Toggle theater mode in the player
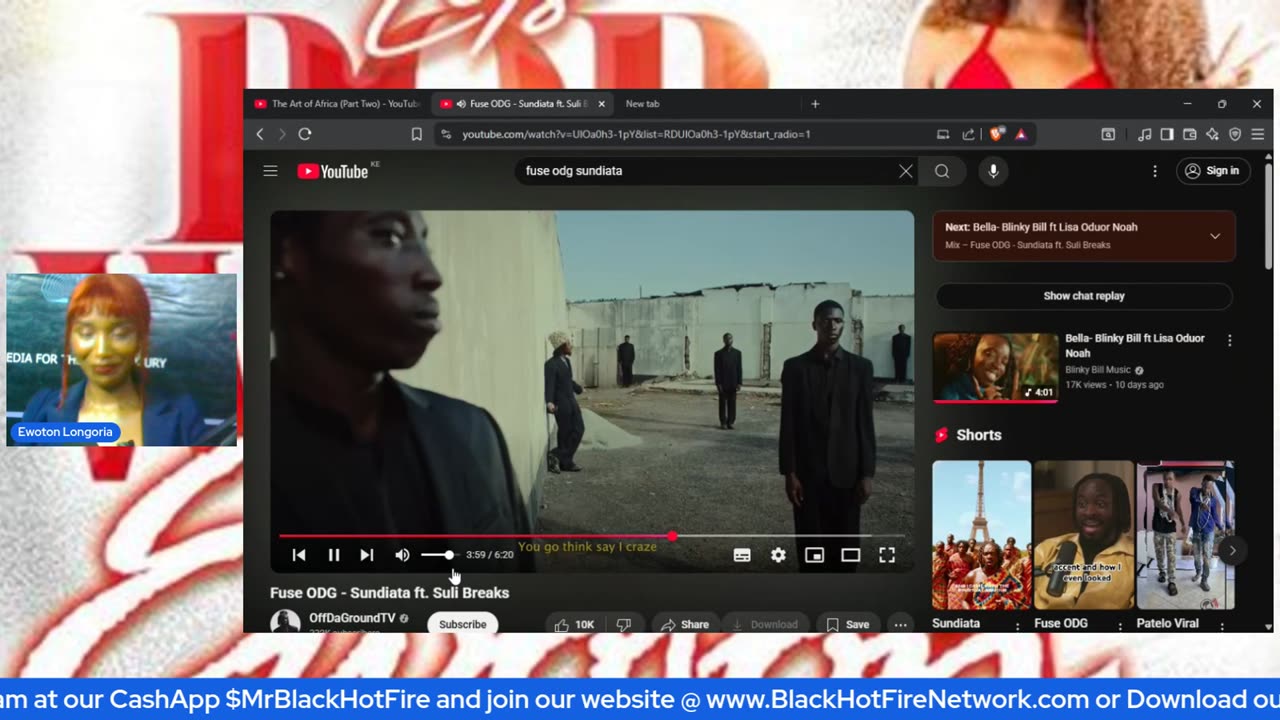This screenshot has height=720, width=1280. coord(850,555)
